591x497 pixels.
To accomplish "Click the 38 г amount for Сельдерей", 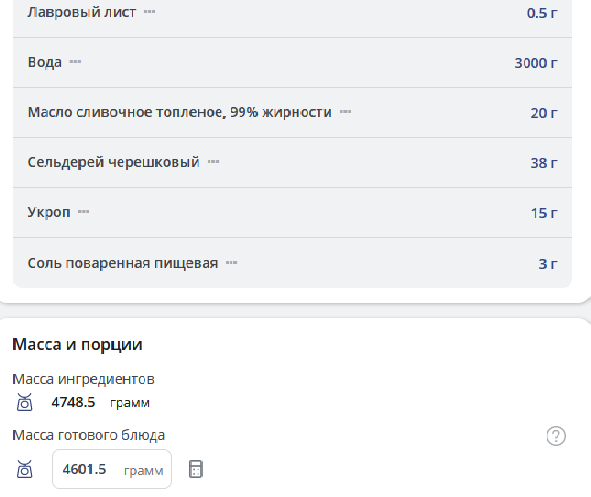I will [544, 163].
